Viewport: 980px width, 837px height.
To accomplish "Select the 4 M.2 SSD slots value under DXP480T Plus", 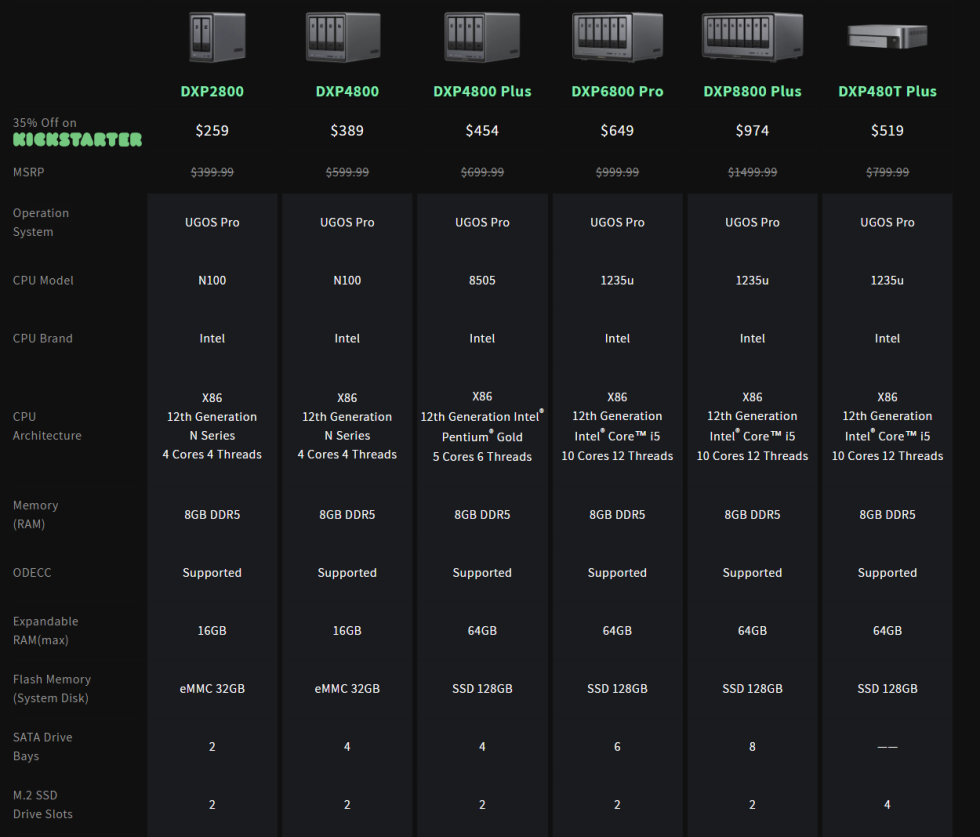I will [888, 805].
